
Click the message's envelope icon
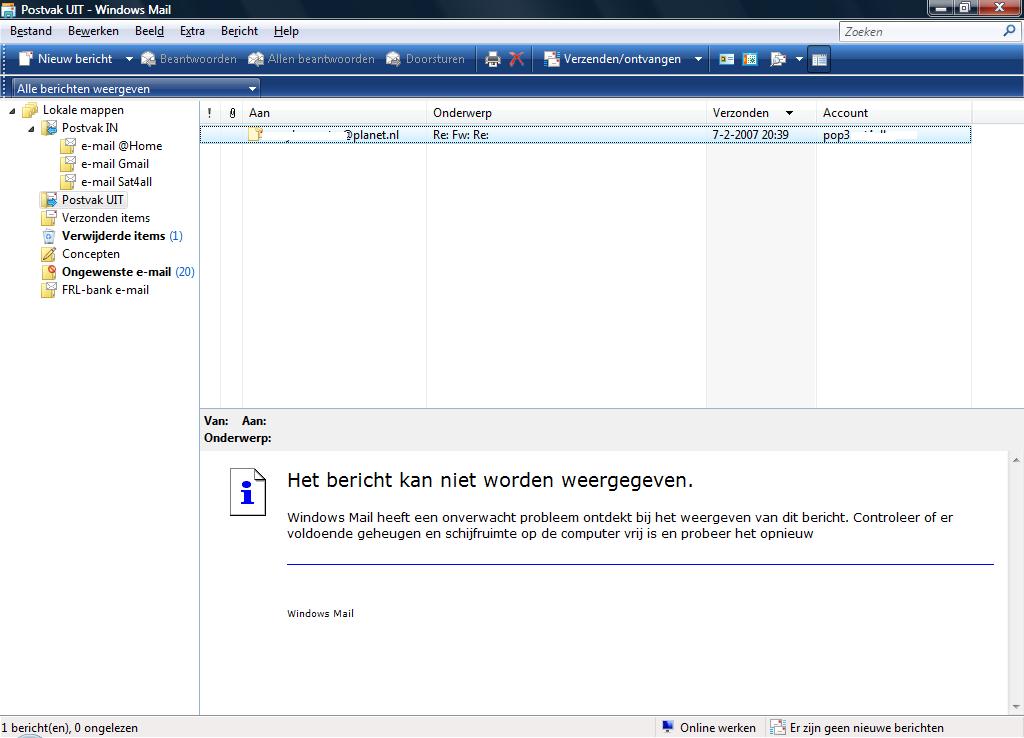pyautogui.click(x=255, y=135)
